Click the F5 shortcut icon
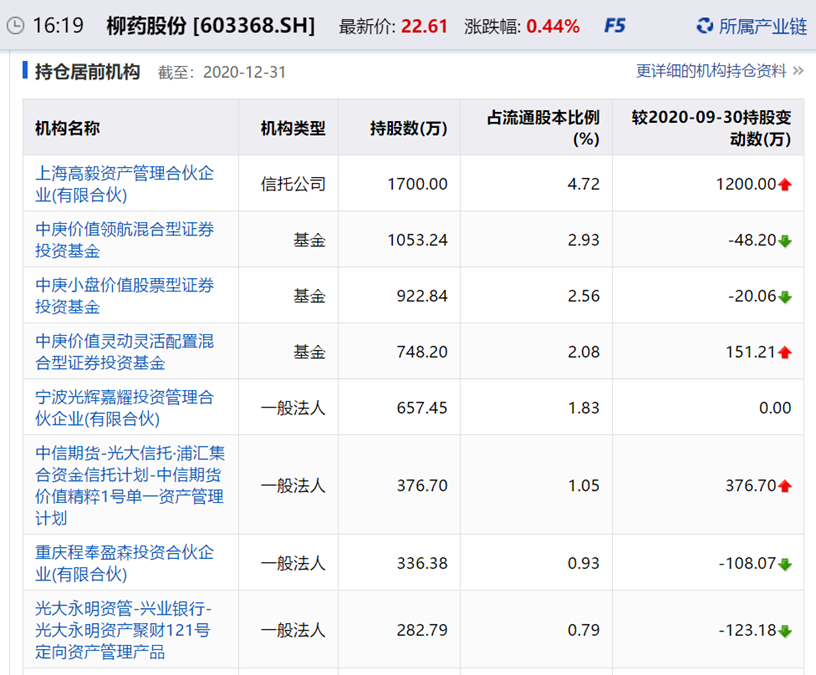 (615, 26)
